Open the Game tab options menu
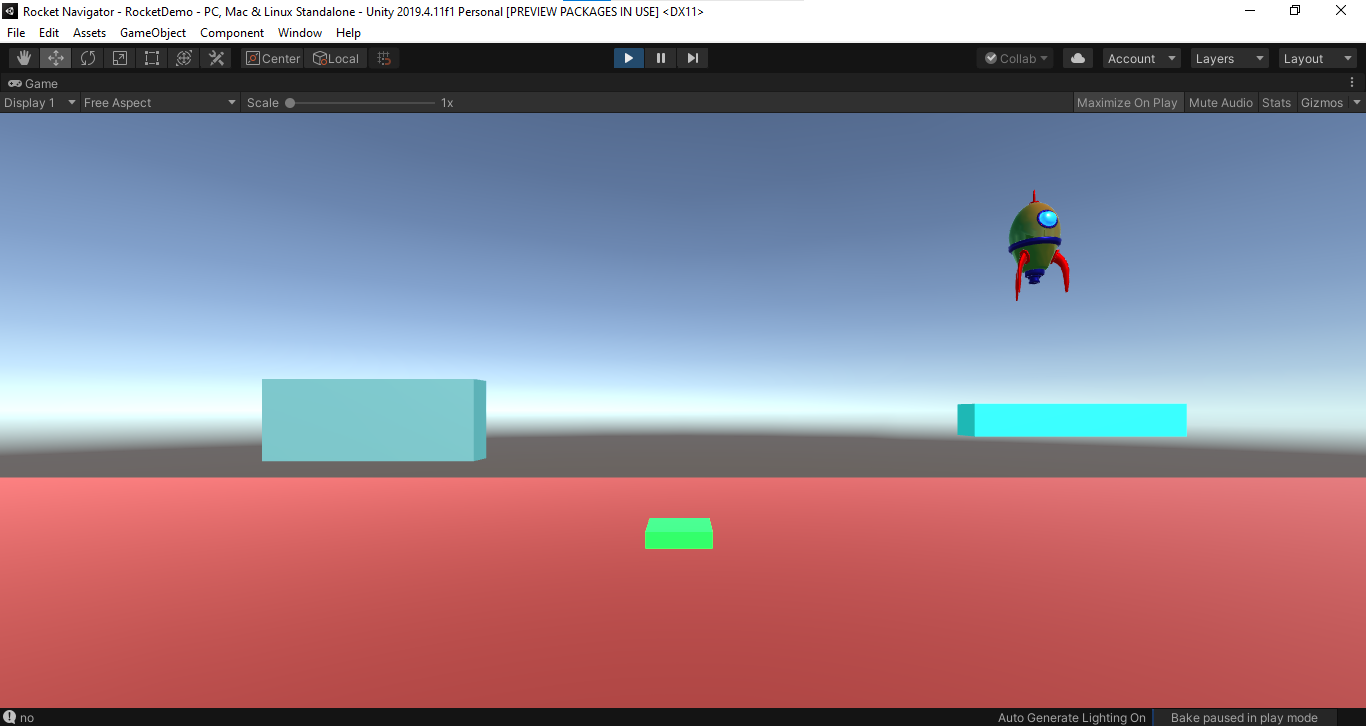Screen dimensions: 1366x726 click(x=1352, y=83)
